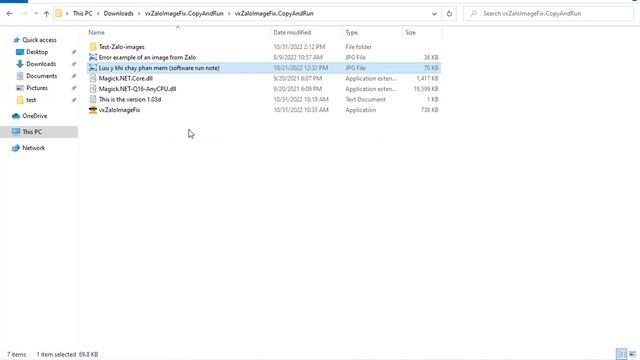The height and width of the screenshot is (360, 640).
Task: Open Desktop in the sidebar
Action: coord(37,52)
